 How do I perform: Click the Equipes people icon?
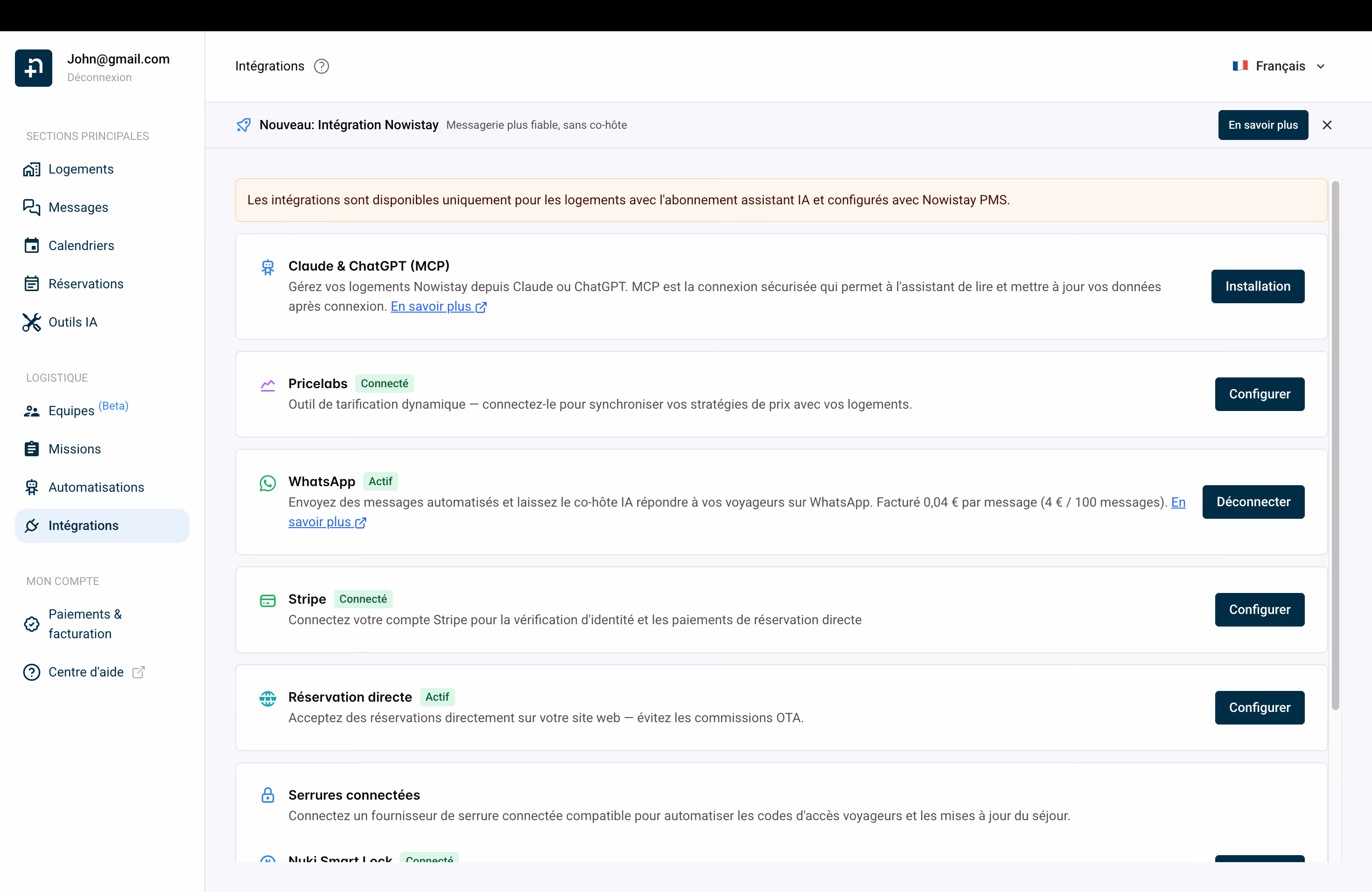(x=32, y=411)
